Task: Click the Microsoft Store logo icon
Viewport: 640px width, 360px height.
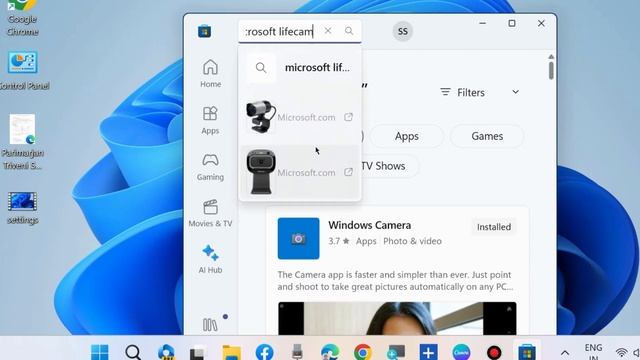Action: 204,31
